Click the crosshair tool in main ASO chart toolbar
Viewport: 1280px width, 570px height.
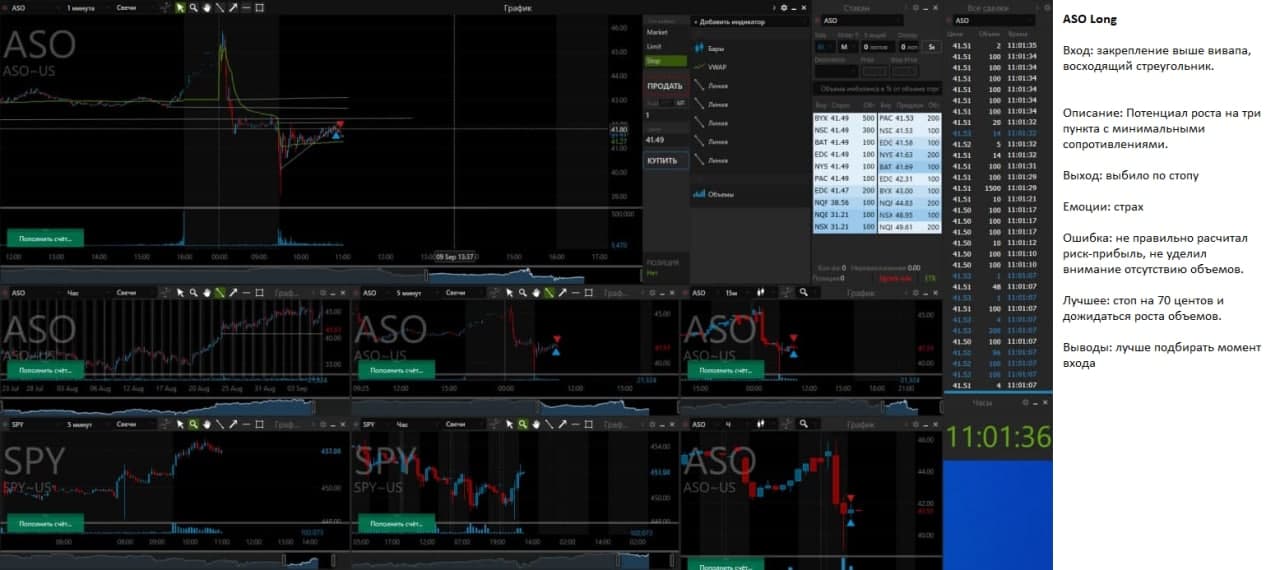[x=167, y=7]
